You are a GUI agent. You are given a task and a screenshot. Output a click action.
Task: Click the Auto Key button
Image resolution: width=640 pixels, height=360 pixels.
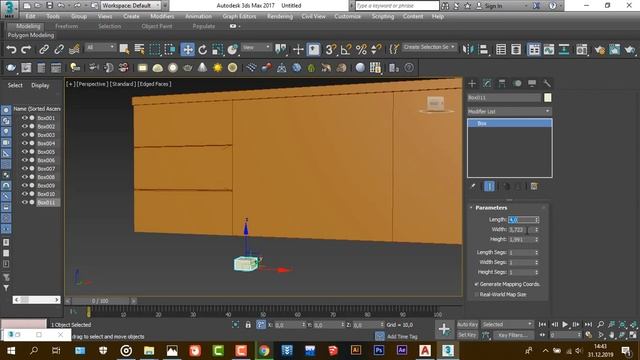[467, 324]
